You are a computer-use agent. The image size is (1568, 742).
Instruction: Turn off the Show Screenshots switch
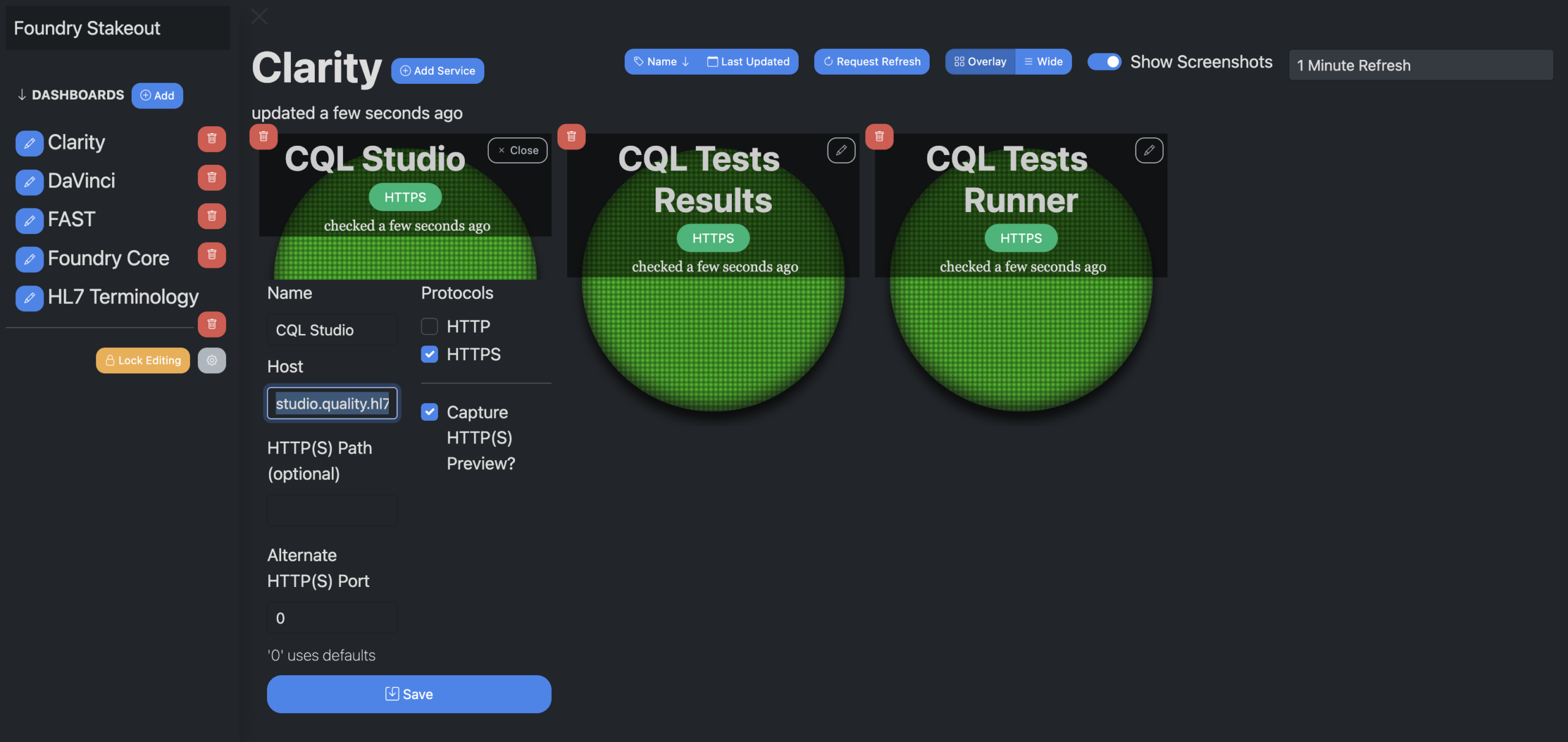click(1104, 62)
